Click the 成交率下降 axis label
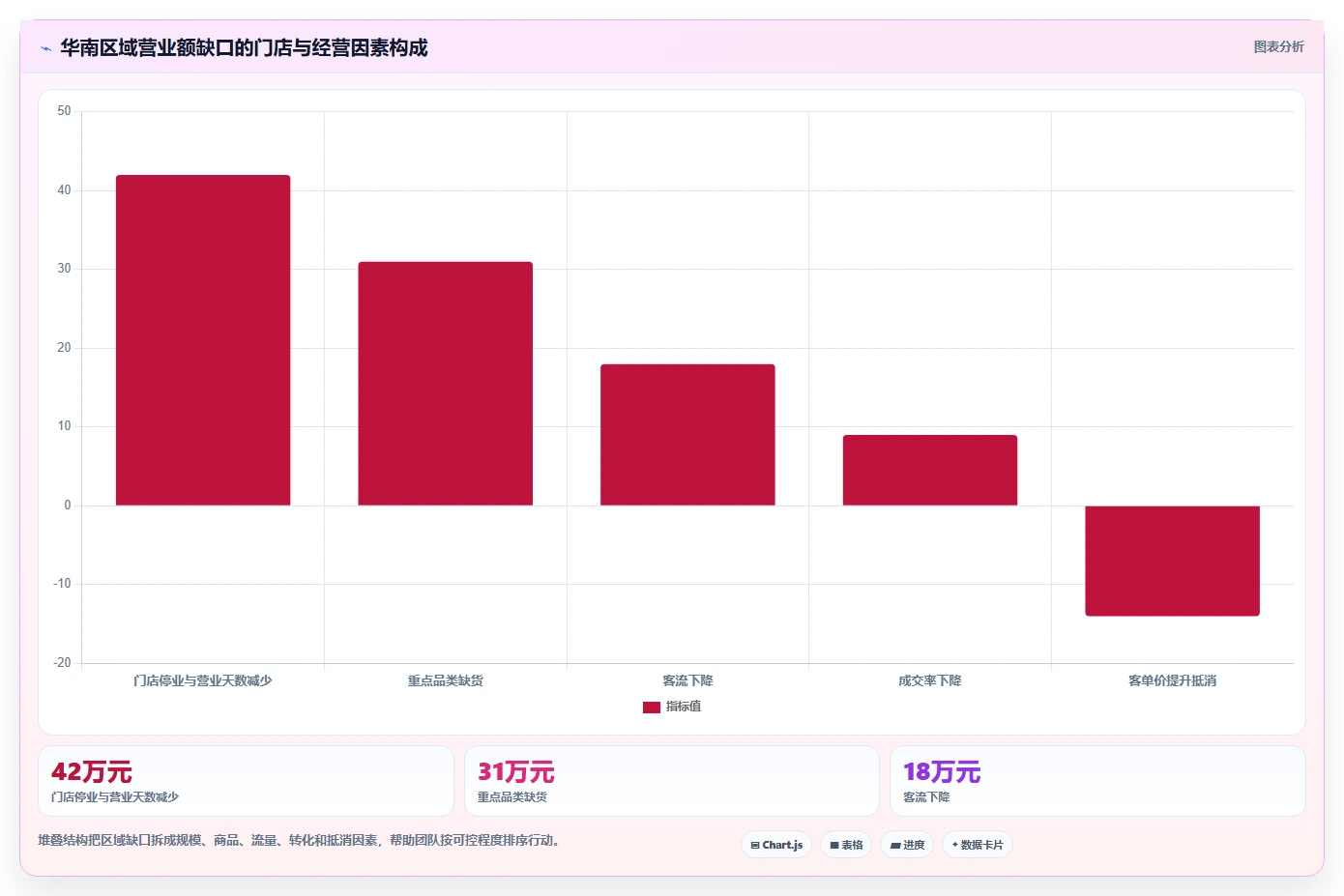The height and width of the screenshot is (896, 1344). [x=930, y=680]
